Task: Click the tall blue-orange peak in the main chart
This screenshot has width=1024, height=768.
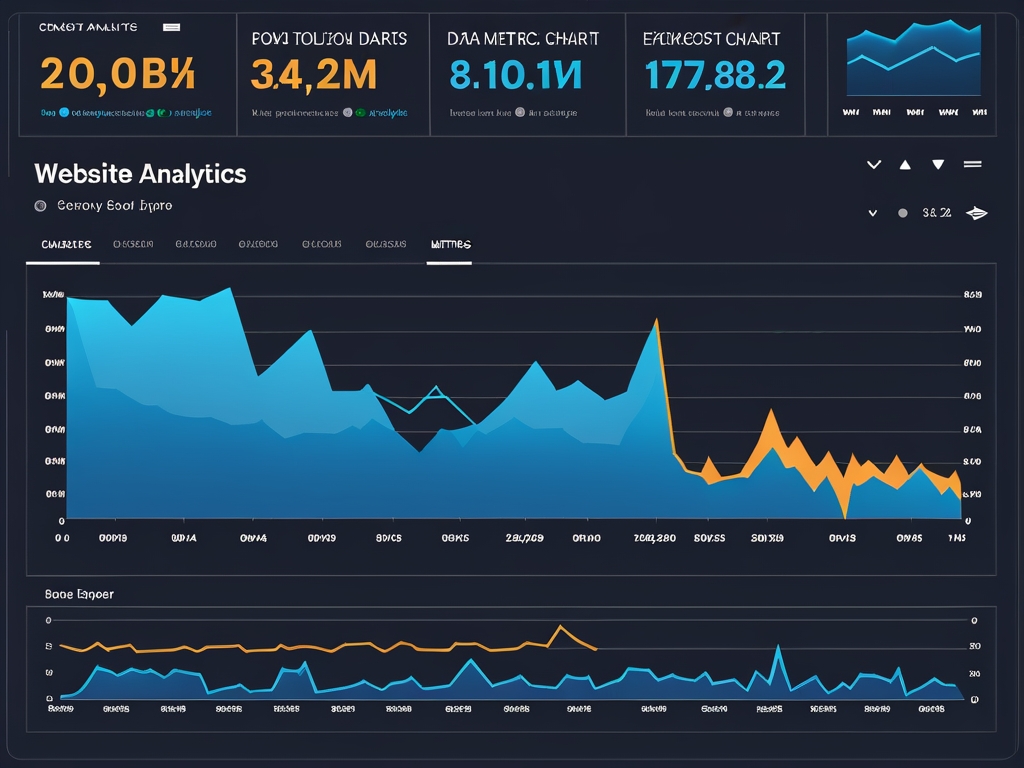Action: pos(656,321)
